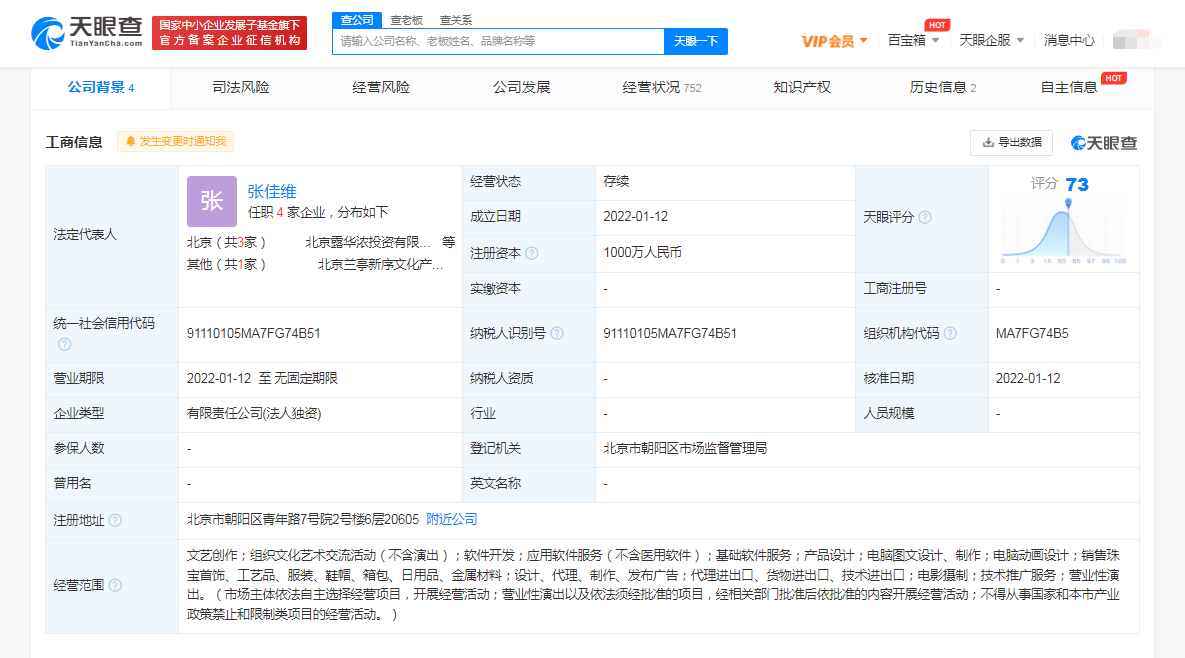Switch to 司法风险 tab

[x=240, y=88]
